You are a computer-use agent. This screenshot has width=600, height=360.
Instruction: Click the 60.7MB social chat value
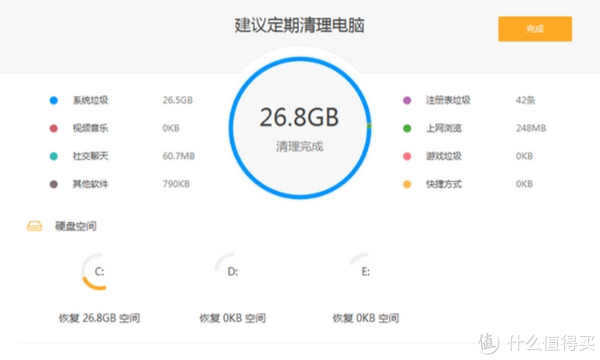coord(179,156)
